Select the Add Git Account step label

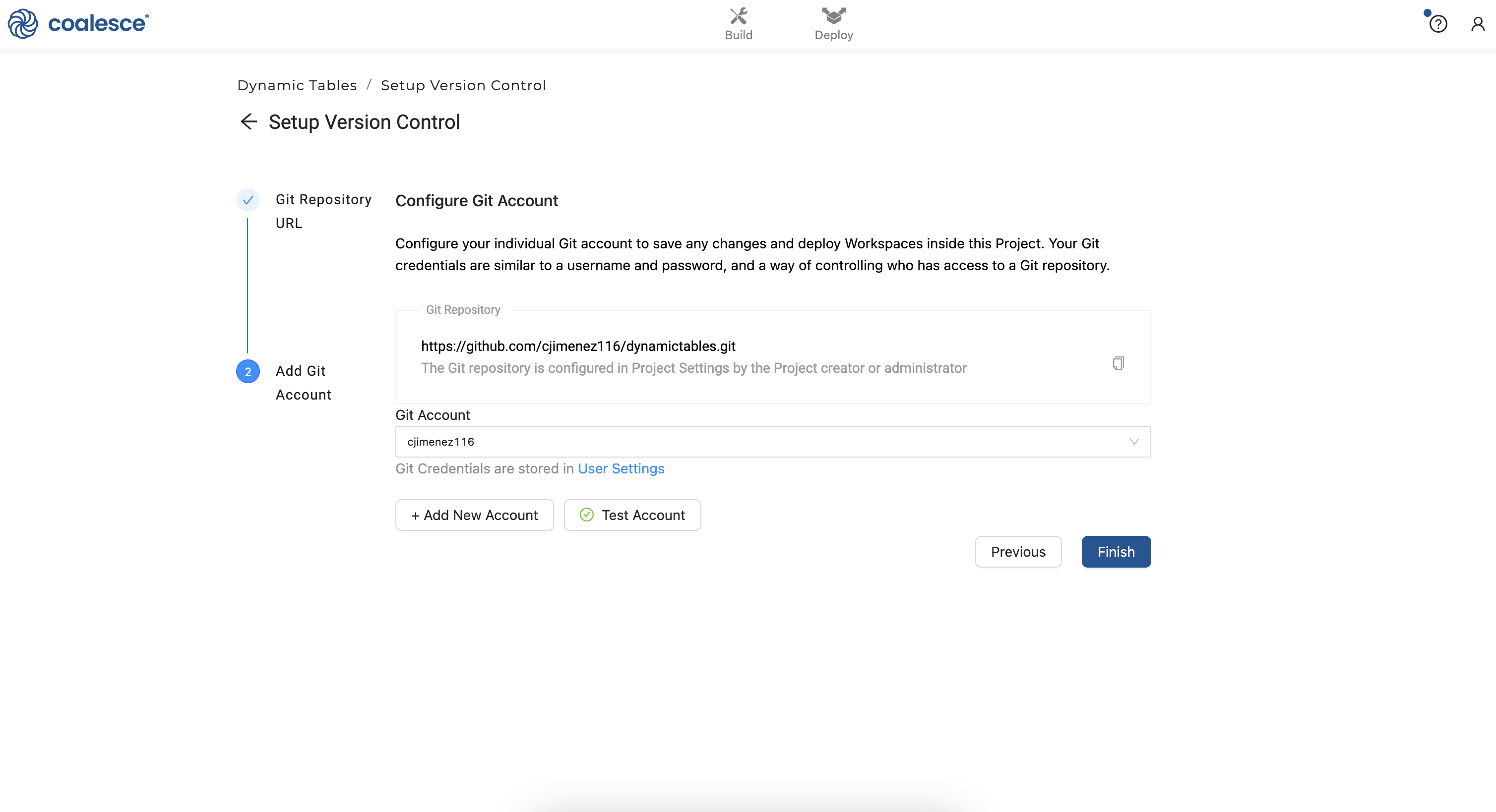tap(303, 383)
